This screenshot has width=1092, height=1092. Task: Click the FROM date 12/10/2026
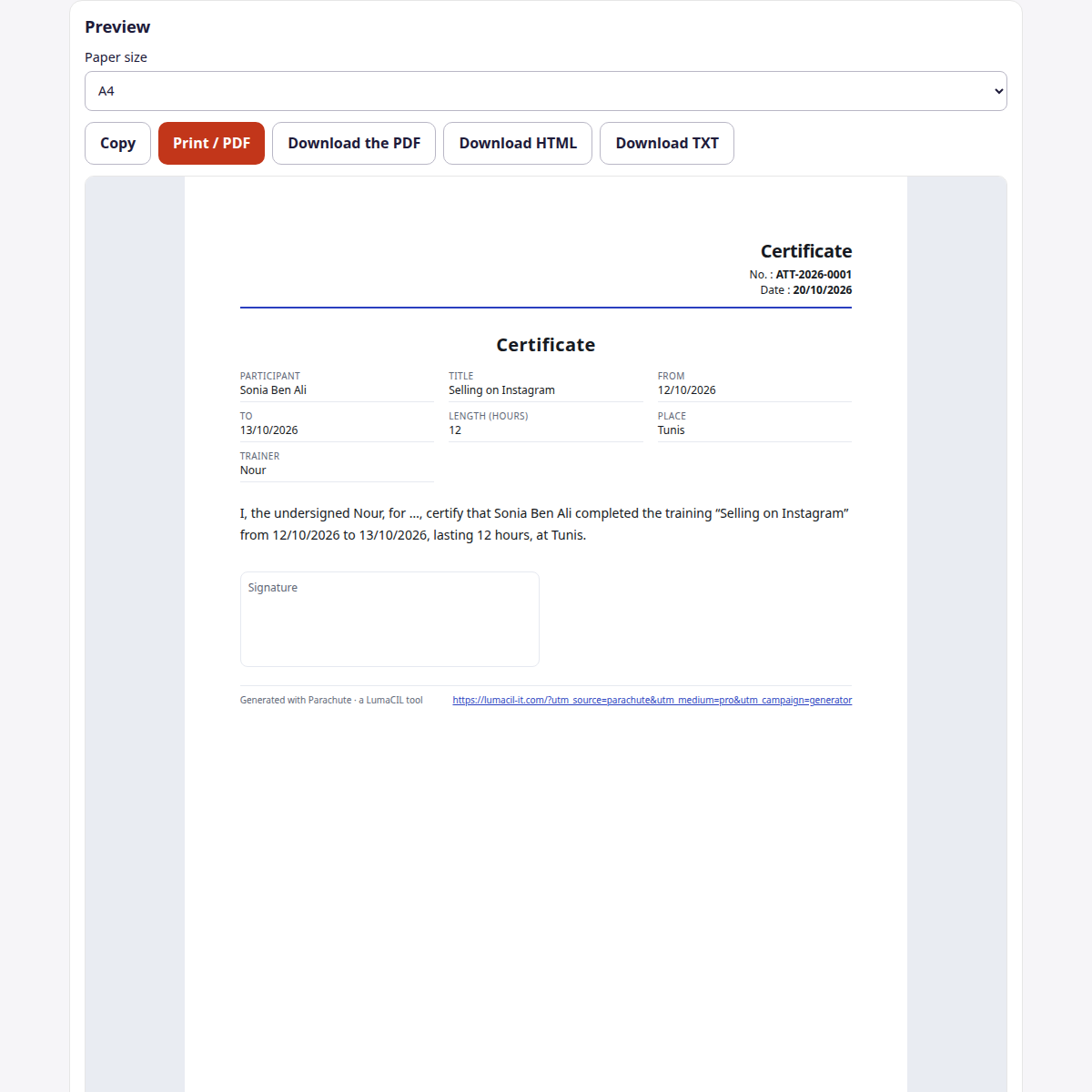click(x=687, y=389)
